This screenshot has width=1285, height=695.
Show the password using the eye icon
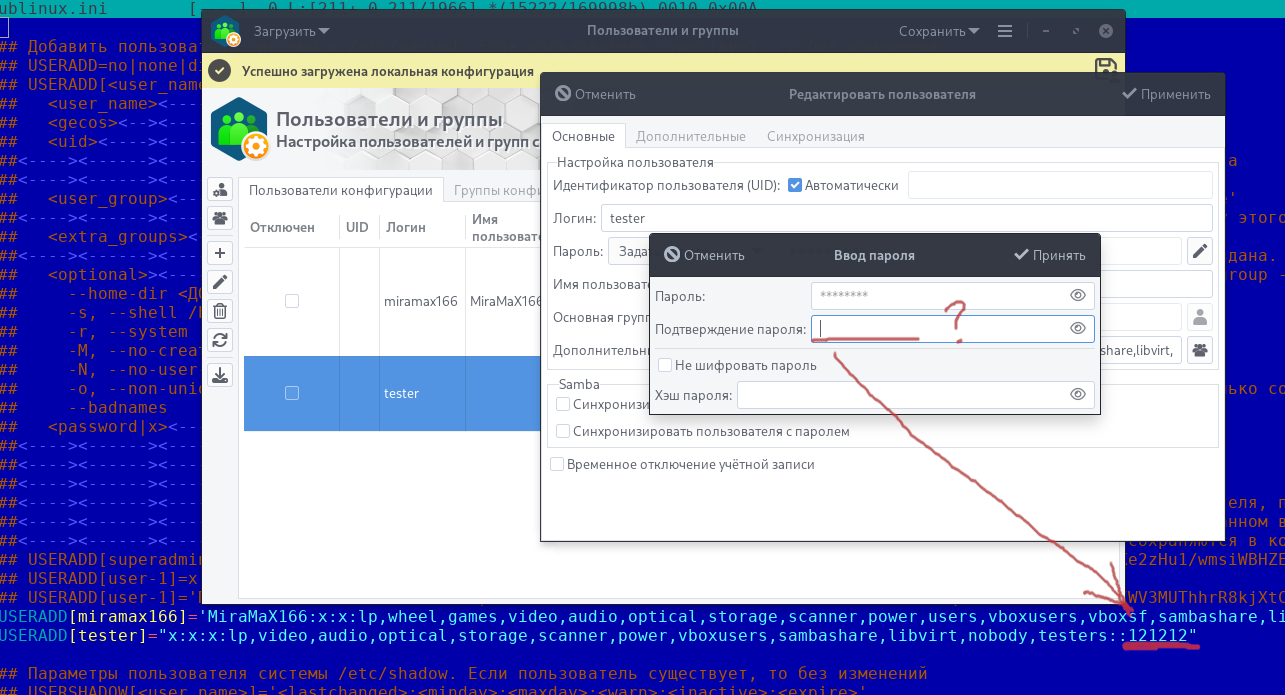click(1078, 295)
